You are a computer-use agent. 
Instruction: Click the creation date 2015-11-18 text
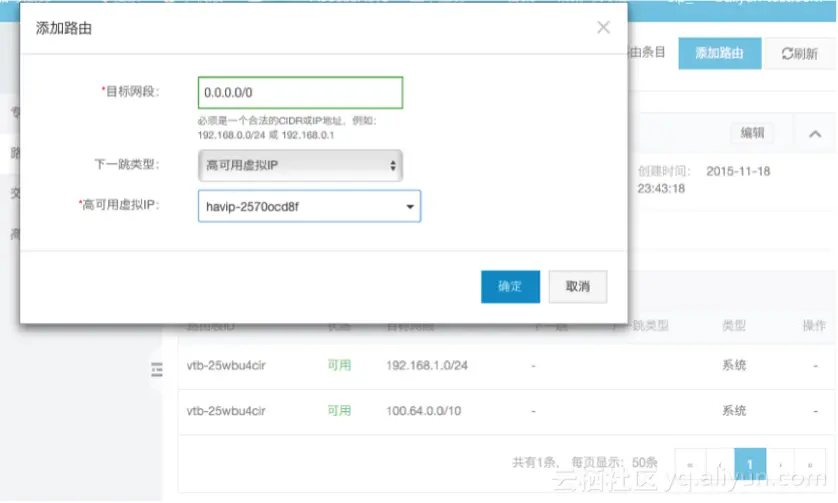click(x=738, y=172)
